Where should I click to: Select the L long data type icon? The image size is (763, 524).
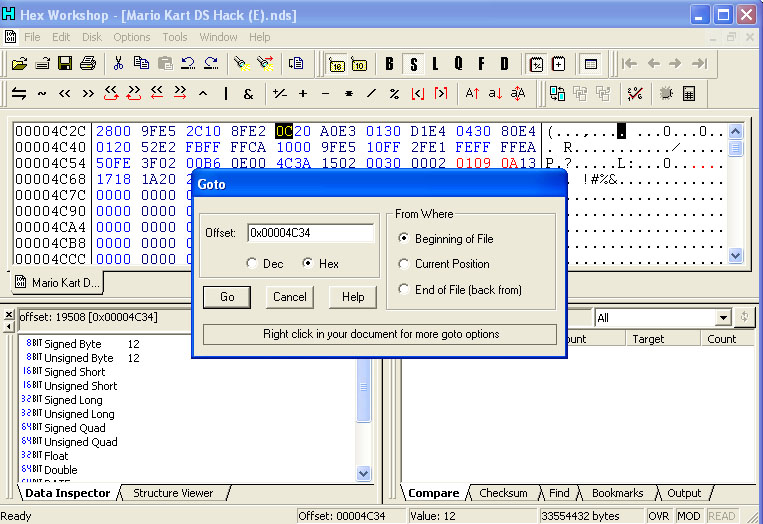pyautogui.click(x=435, y=64)
